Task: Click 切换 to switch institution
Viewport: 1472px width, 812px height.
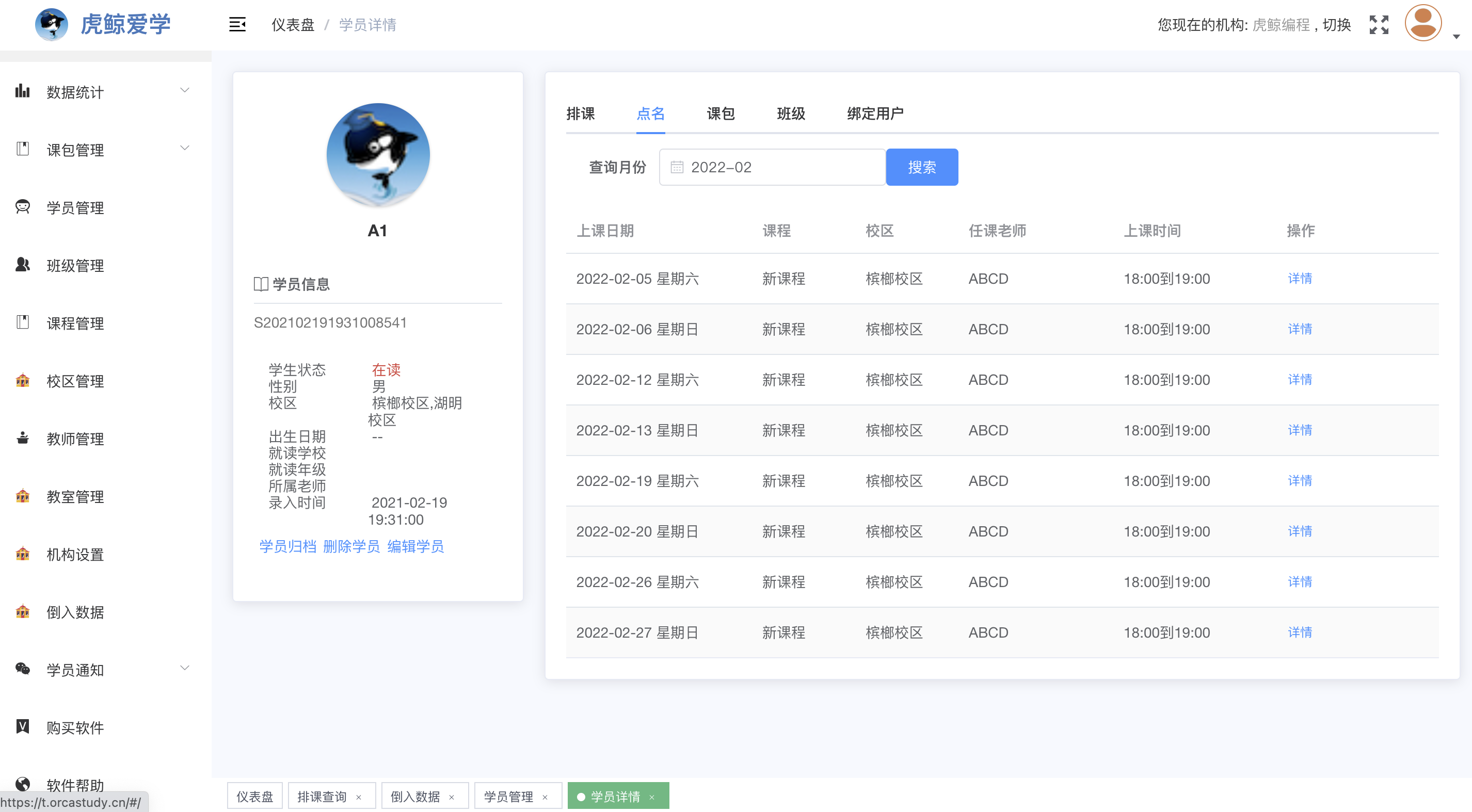Action: coord(1337,25)
